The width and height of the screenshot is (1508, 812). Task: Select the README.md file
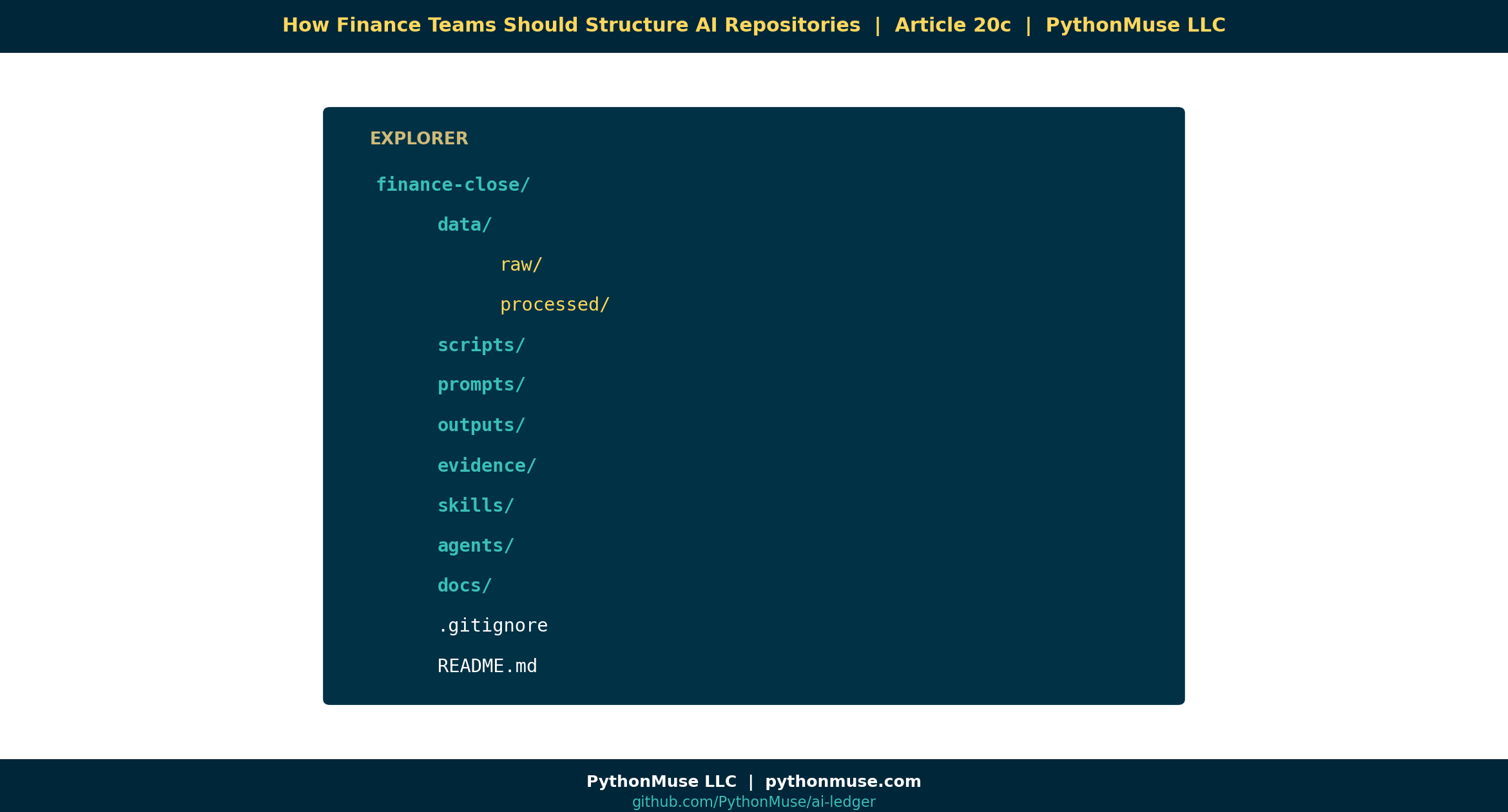pos(487,666)
